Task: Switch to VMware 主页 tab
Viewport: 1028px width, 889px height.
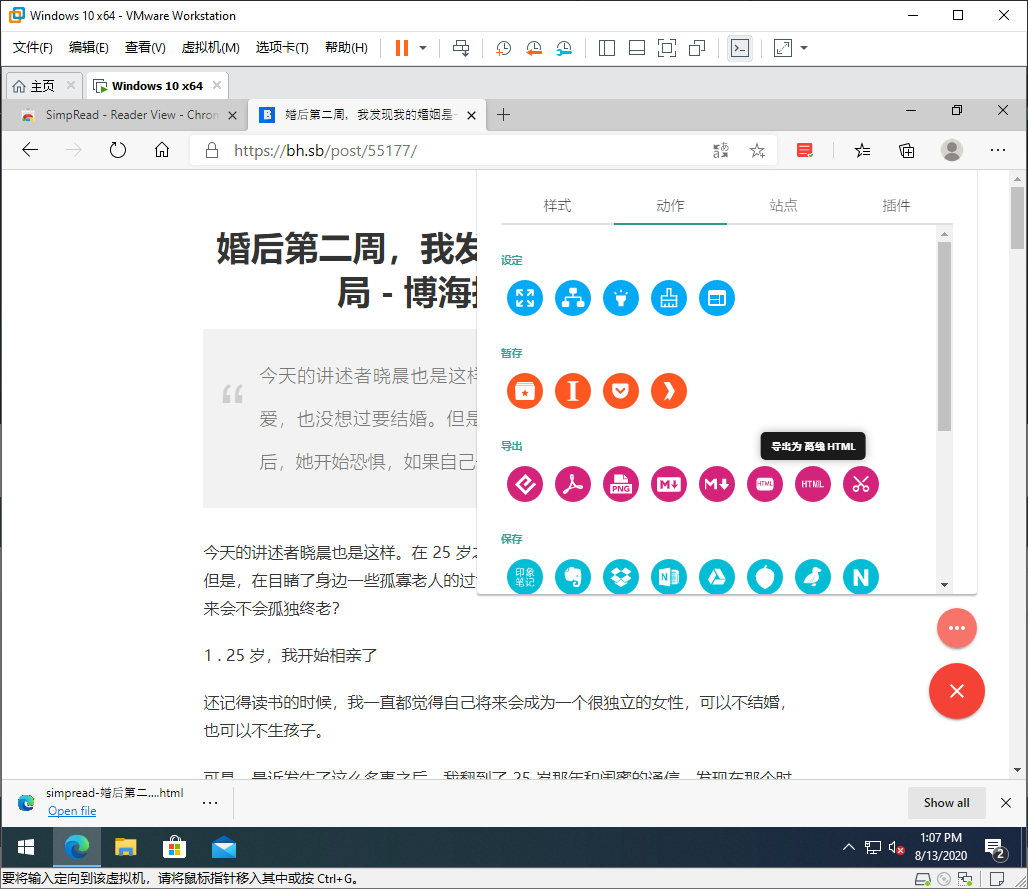Action: (x=43, y=86)
